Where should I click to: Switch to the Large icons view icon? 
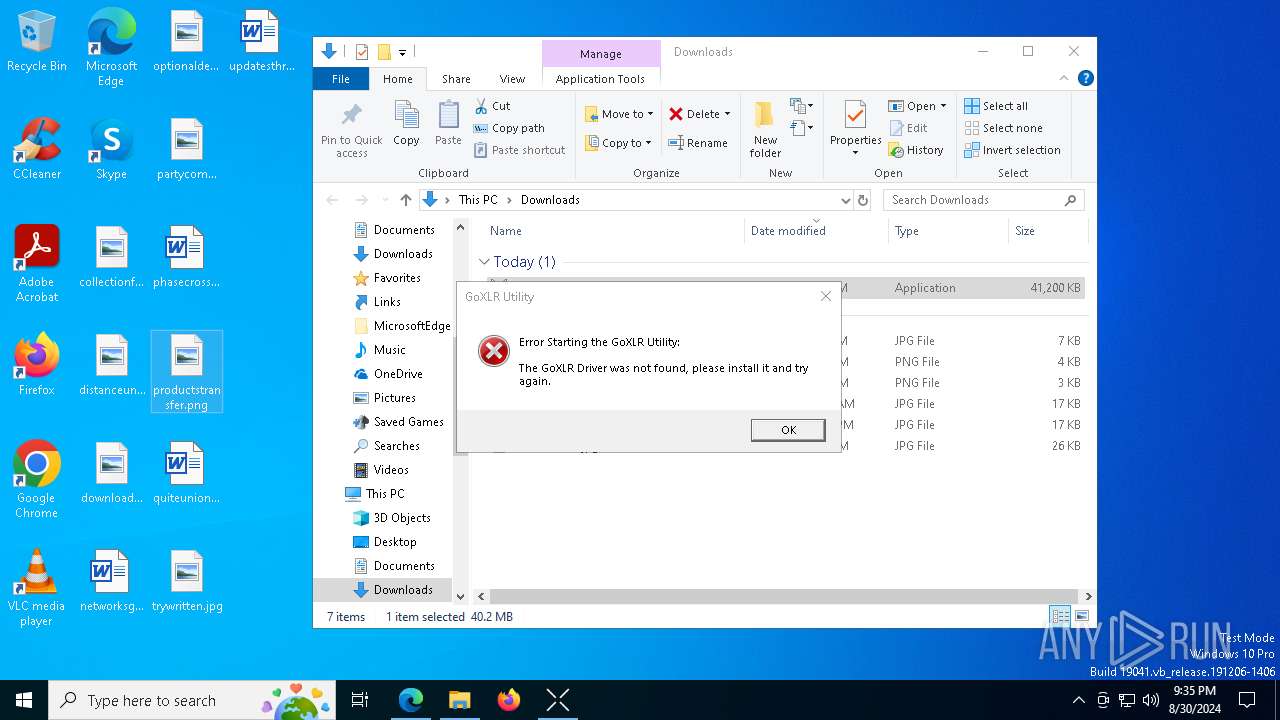point(1081,616)
